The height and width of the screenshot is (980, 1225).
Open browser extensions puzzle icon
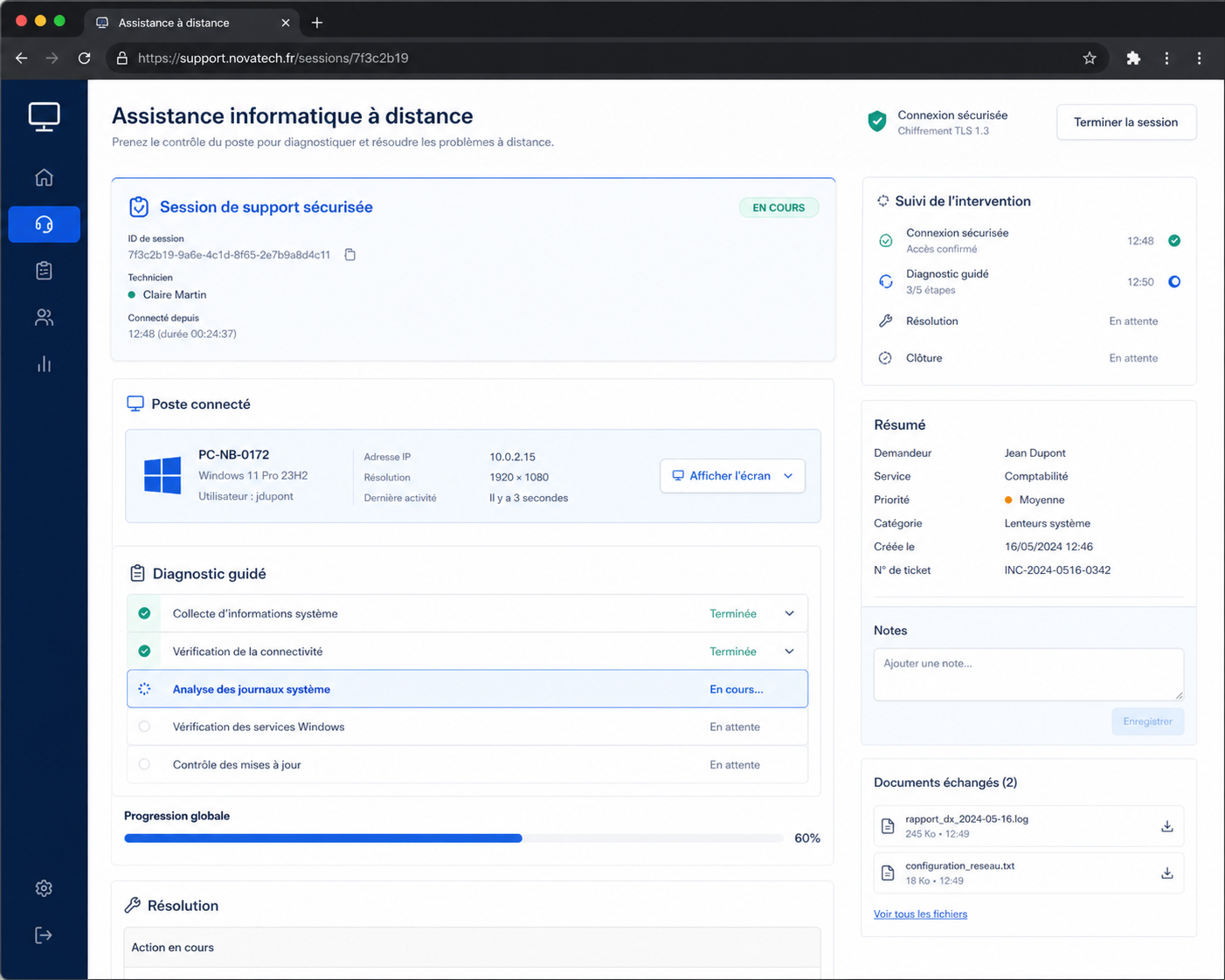click(x=1133, y=59)
